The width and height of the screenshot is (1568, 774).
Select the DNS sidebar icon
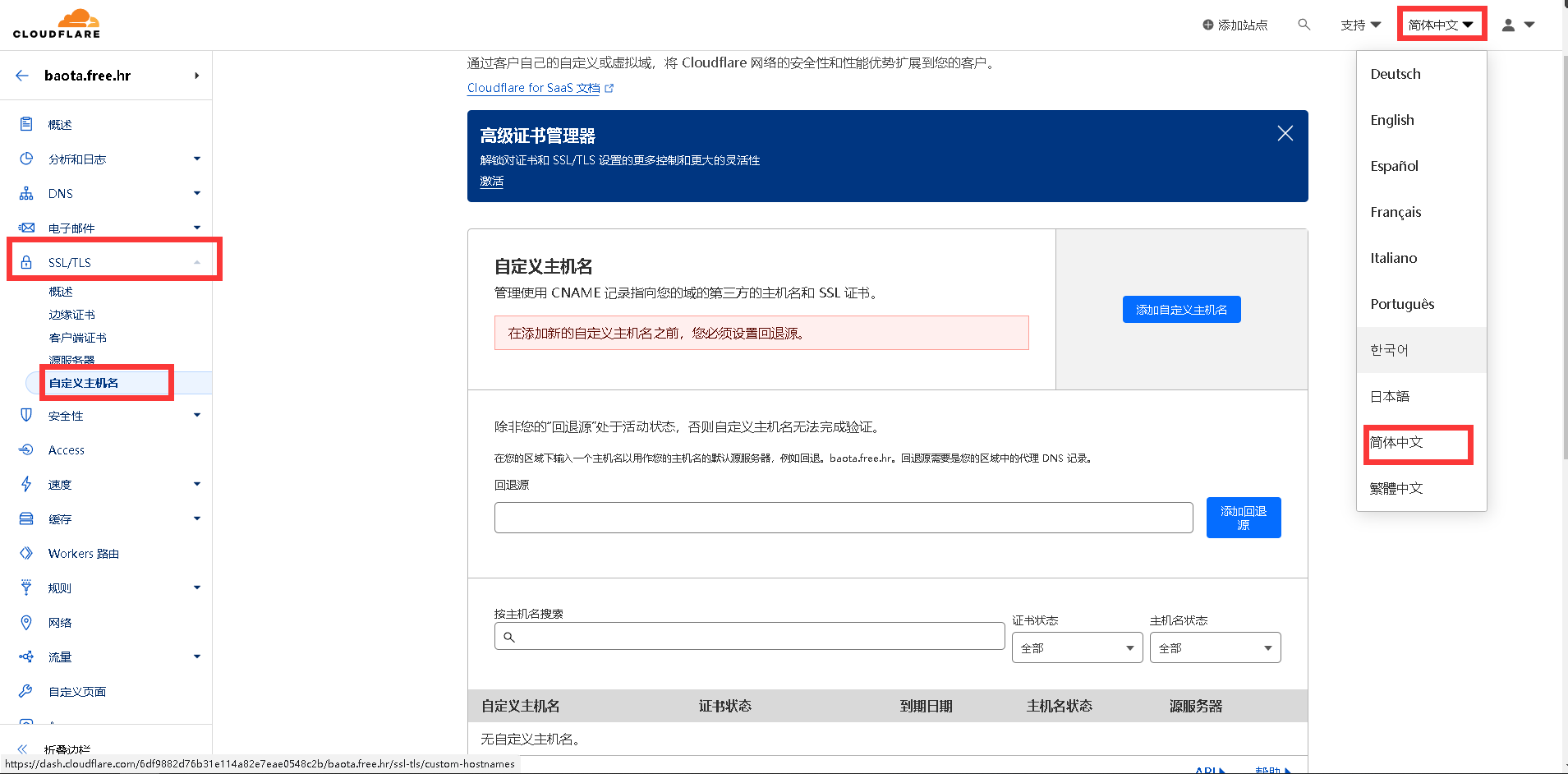25,193
